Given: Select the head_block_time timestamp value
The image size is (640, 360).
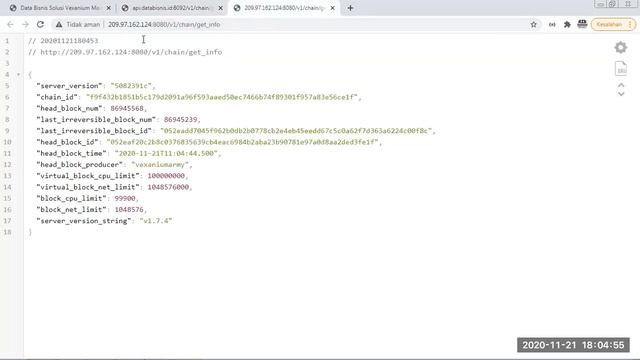Looking at the screenshot, I should [166, 153].
